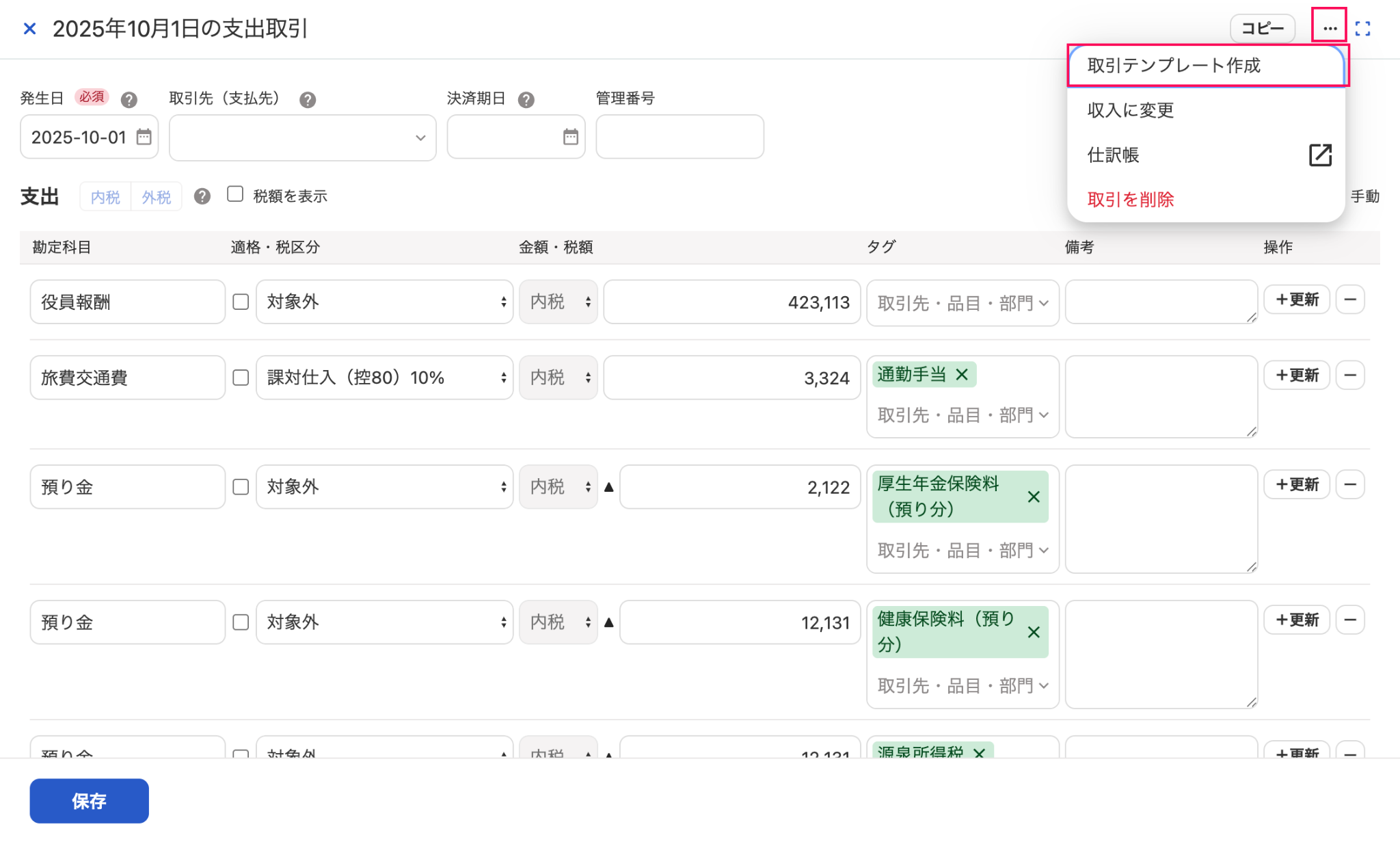Open 仕訳帳 from the menu
The image size is (1400, 842).
pos(1207,155)
